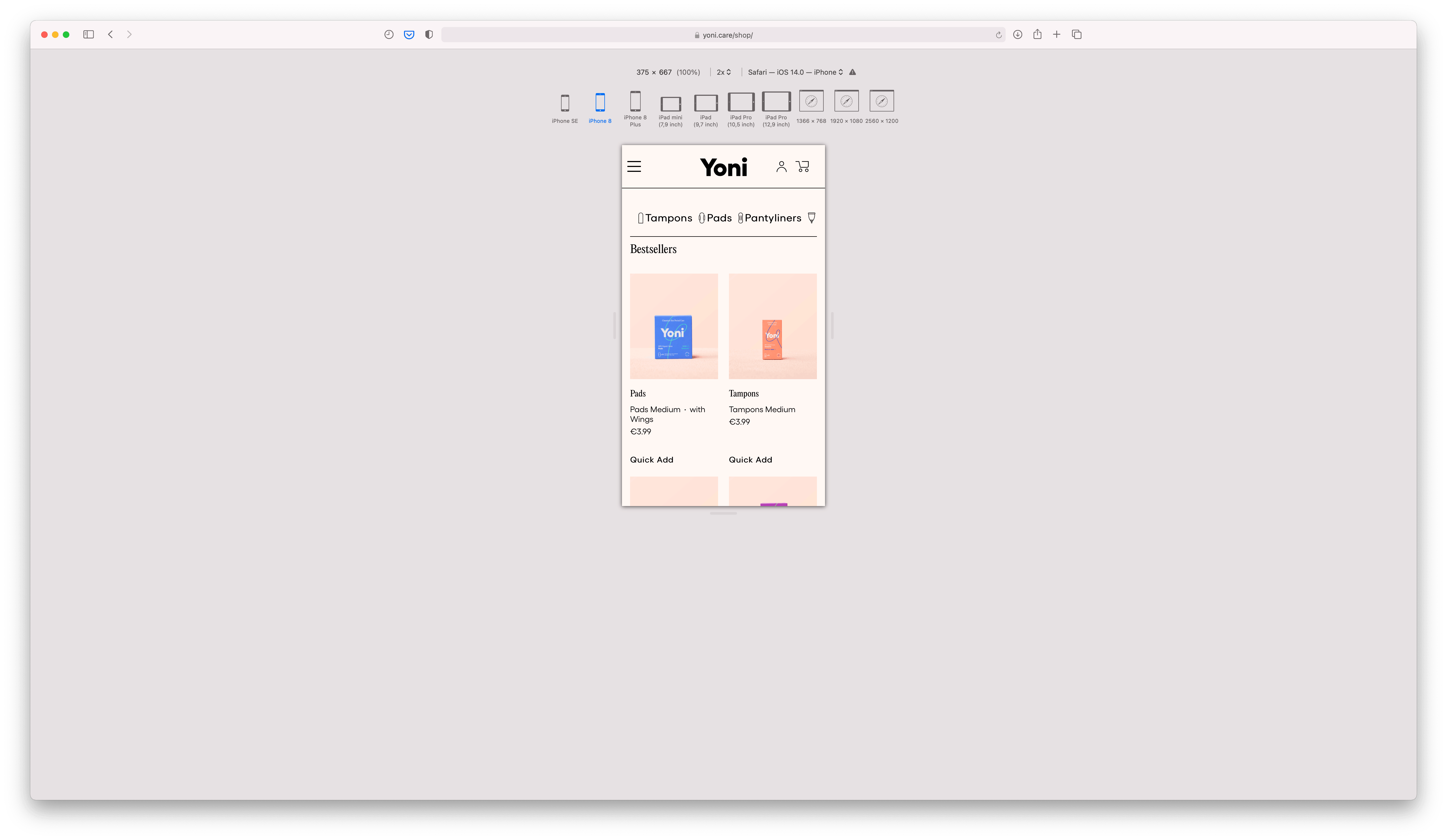Click the reload page icon
1447x840 pixels.
[x=998, y=35]
